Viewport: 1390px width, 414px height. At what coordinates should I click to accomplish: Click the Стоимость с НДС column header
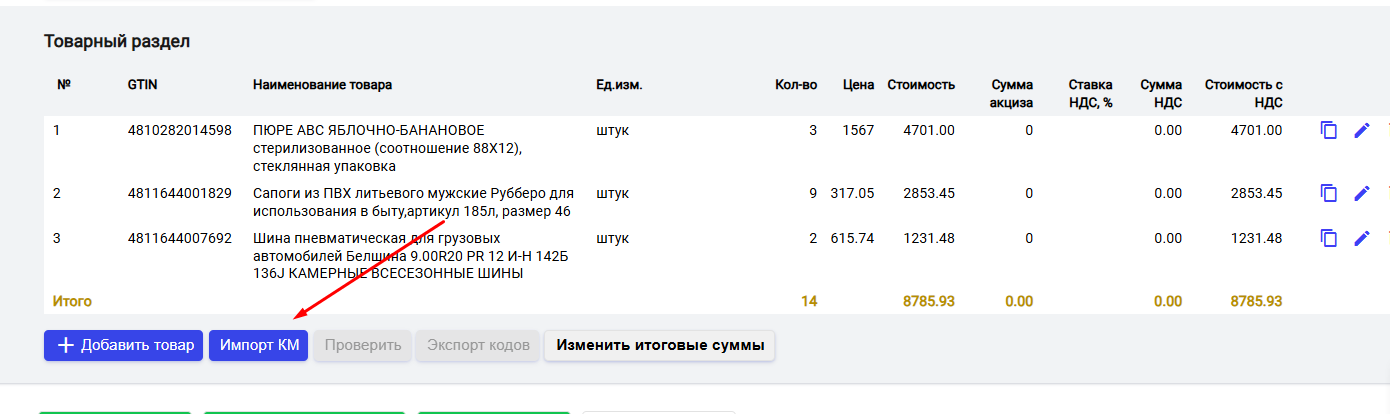(x=1243, y=93)
